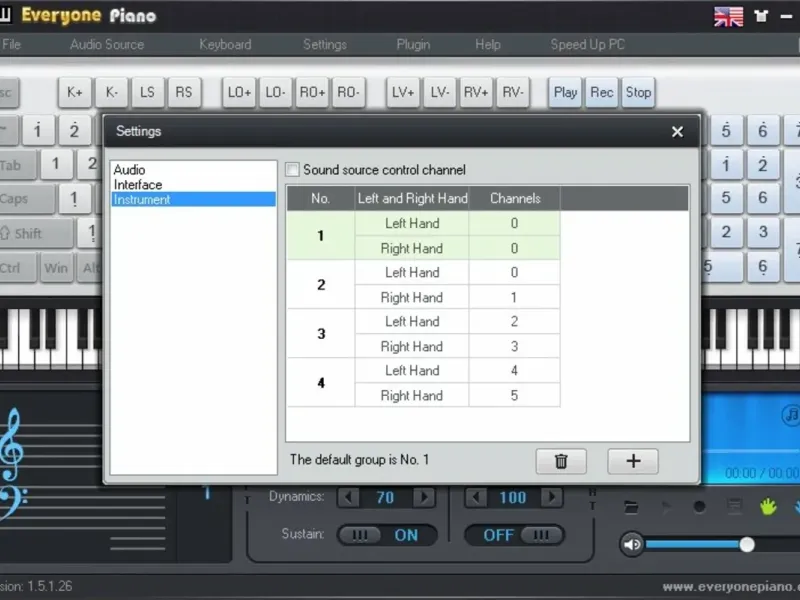The width and height of the screenshot is (800, 600).
Task: Click the Everyone Piano logo icon
Action: point(5,15)
